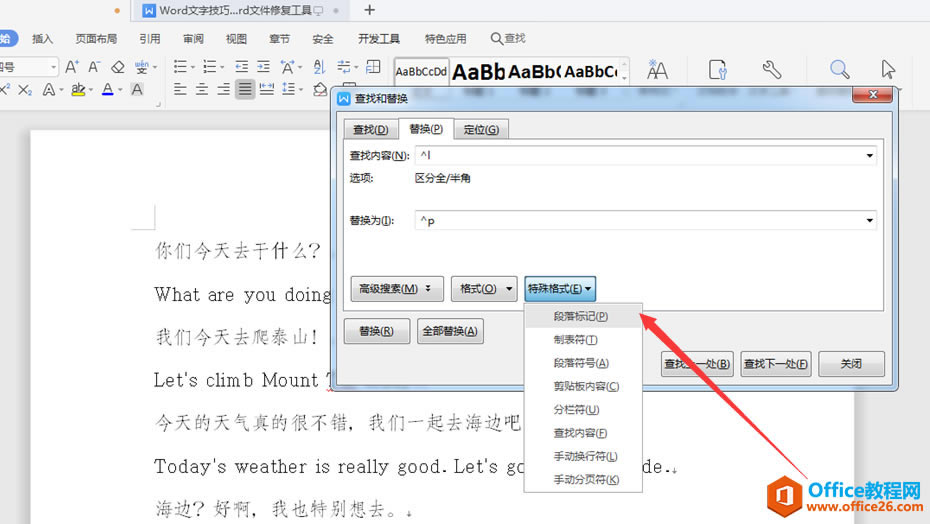The image size is (930, 524).
Task: Open the 特色应用 ribbon tab
Action: 445,39
